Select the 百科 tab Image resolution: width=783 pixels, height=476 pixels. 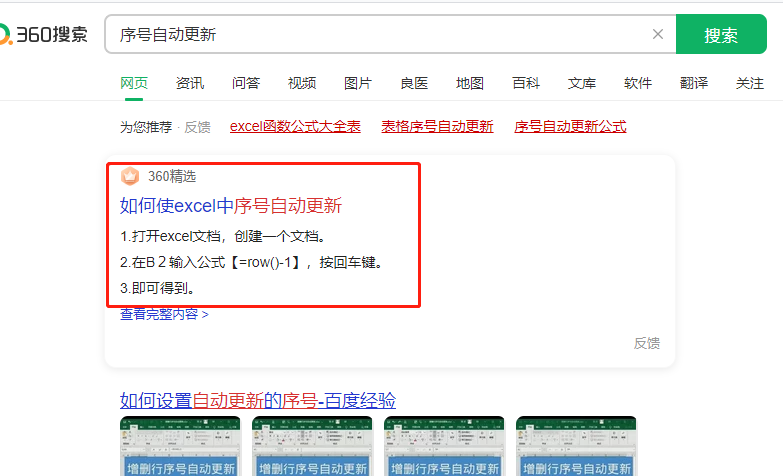click(526, 83)
